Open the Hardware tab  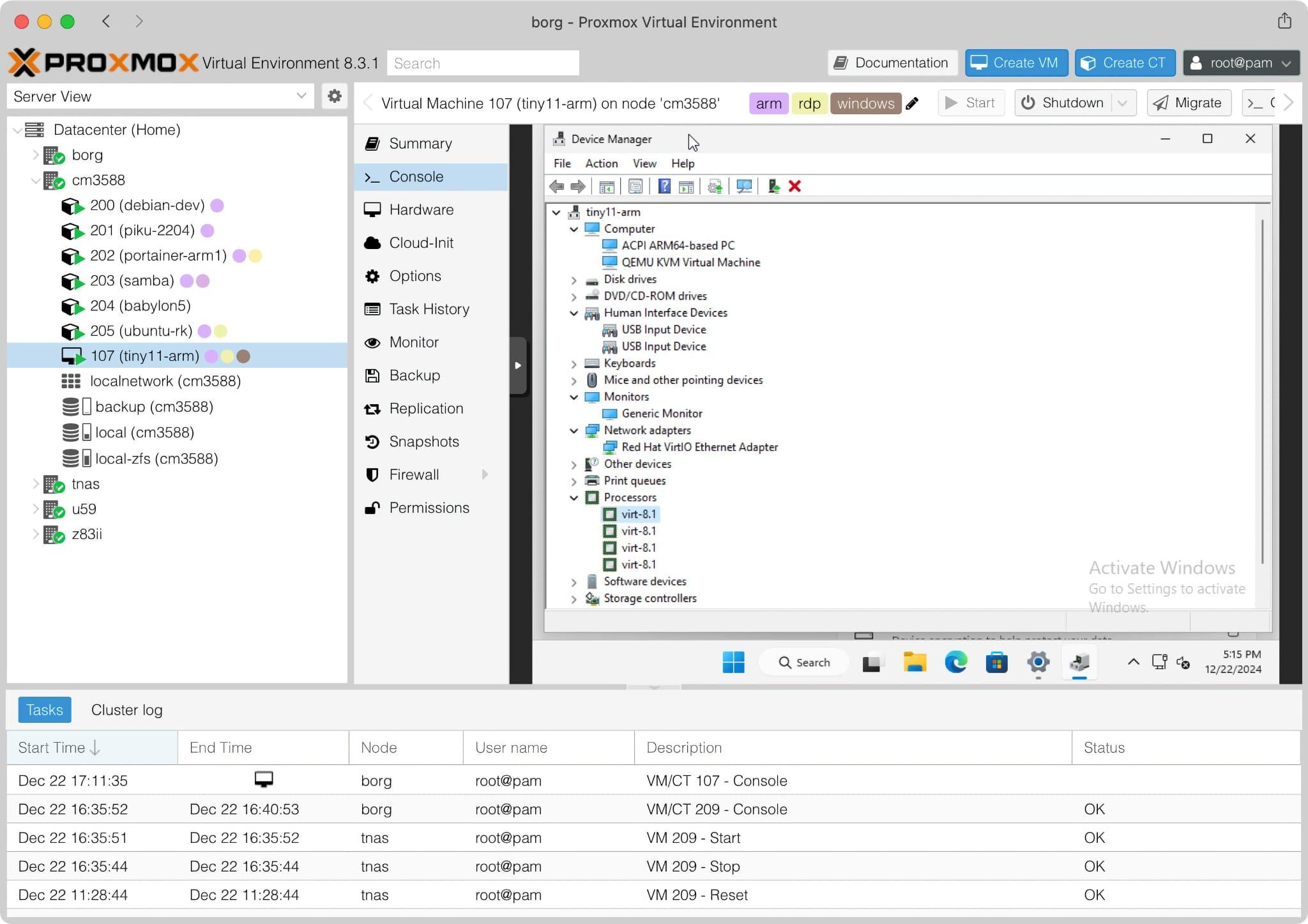pos(430,209)
